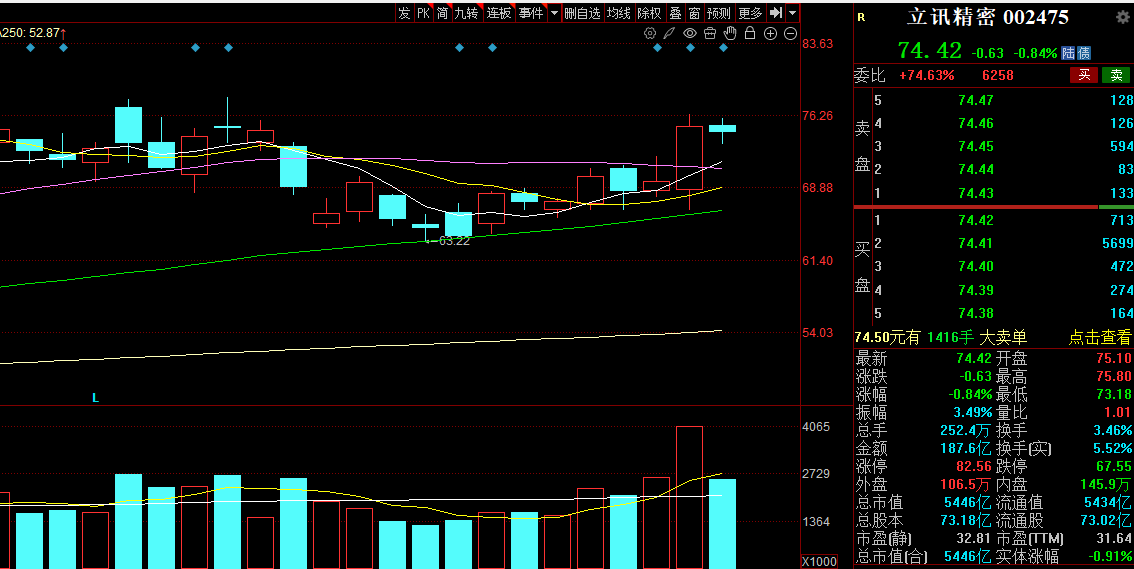The height and width of the screenshot is (569, 1134).
Task: Click the red 买 buy button
Action: [1083, 75]
